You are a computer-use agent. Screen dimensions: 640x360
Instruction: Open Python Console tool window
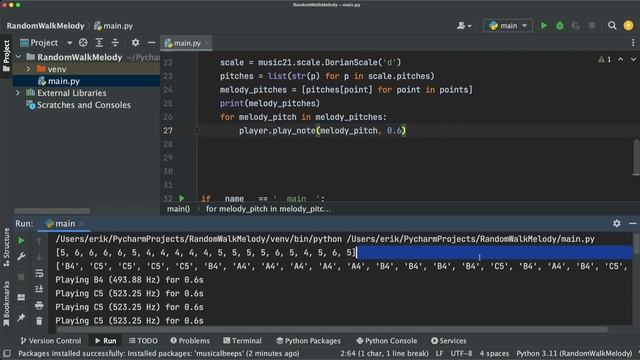387,341
